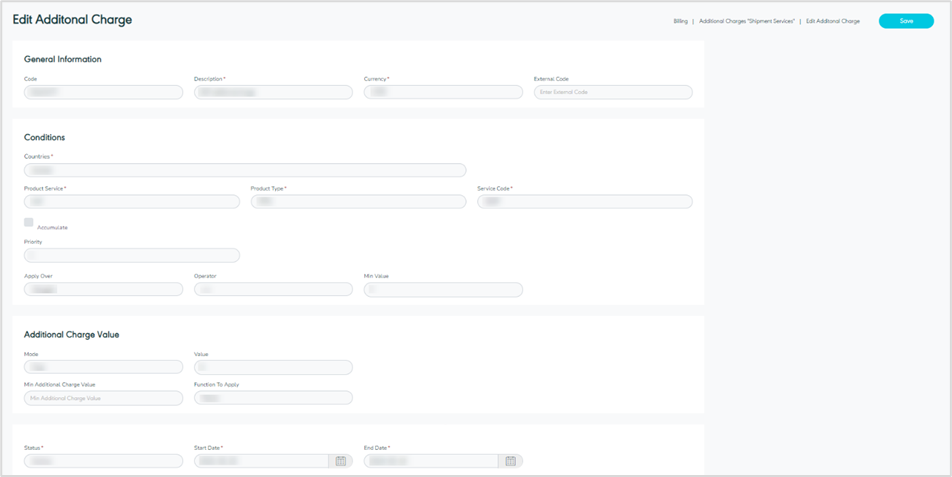Click the Priority input field
952x477 pixels.
(131, 255)
